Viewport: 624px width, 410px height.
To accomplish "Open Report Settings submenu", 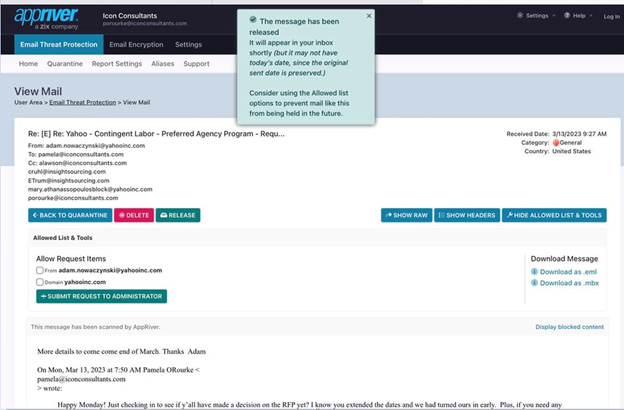I will click(117, 63).
